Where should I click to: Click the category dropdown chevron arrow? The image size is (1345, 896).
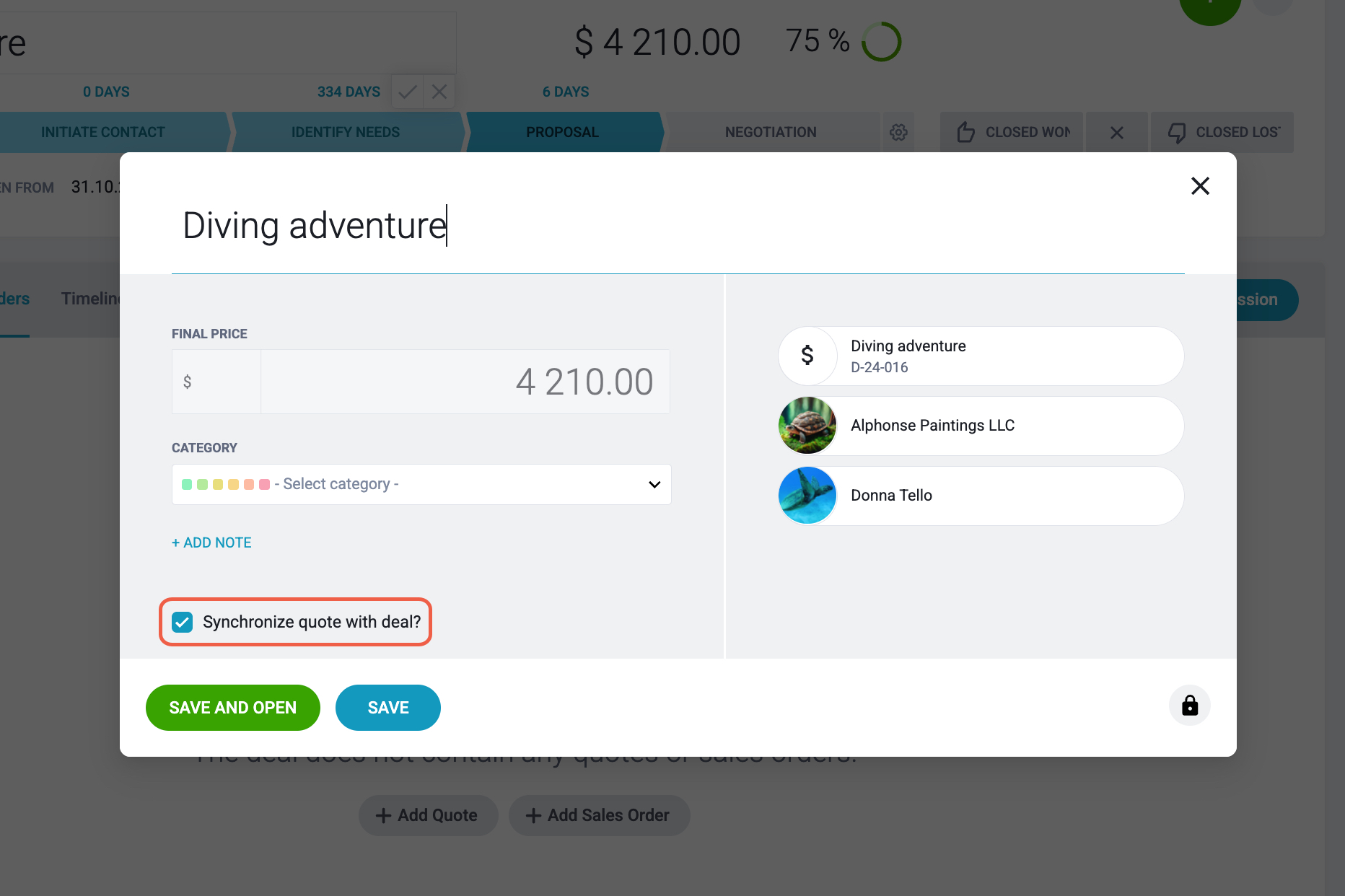(654, 484)
